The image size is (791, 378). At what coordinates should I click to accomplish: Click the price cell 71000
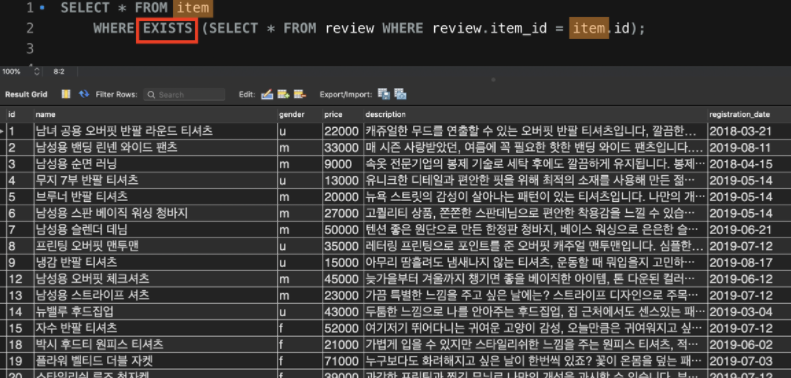[x=343, y=360]
